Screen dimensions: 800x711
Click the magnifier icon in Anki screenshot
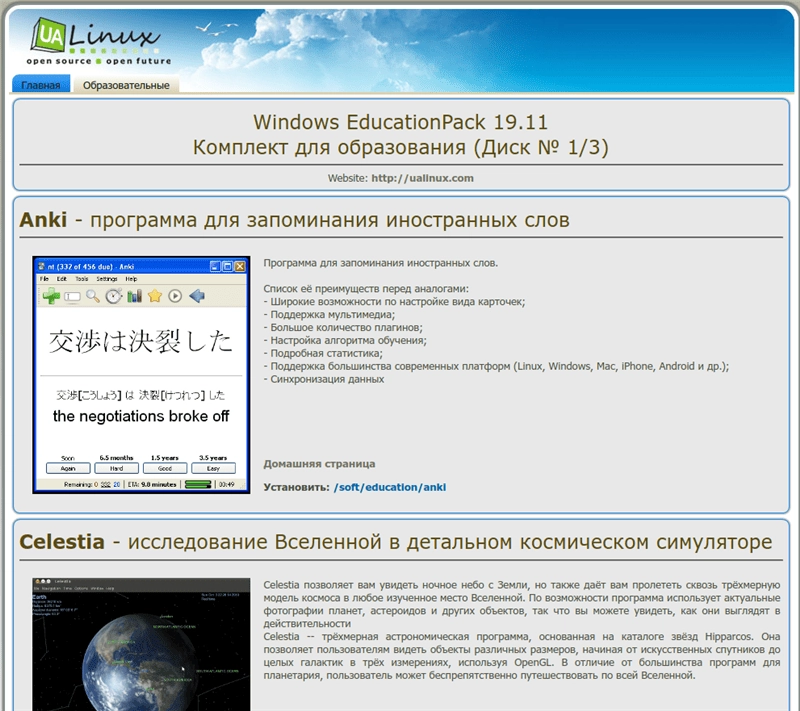tap(93, 296)
